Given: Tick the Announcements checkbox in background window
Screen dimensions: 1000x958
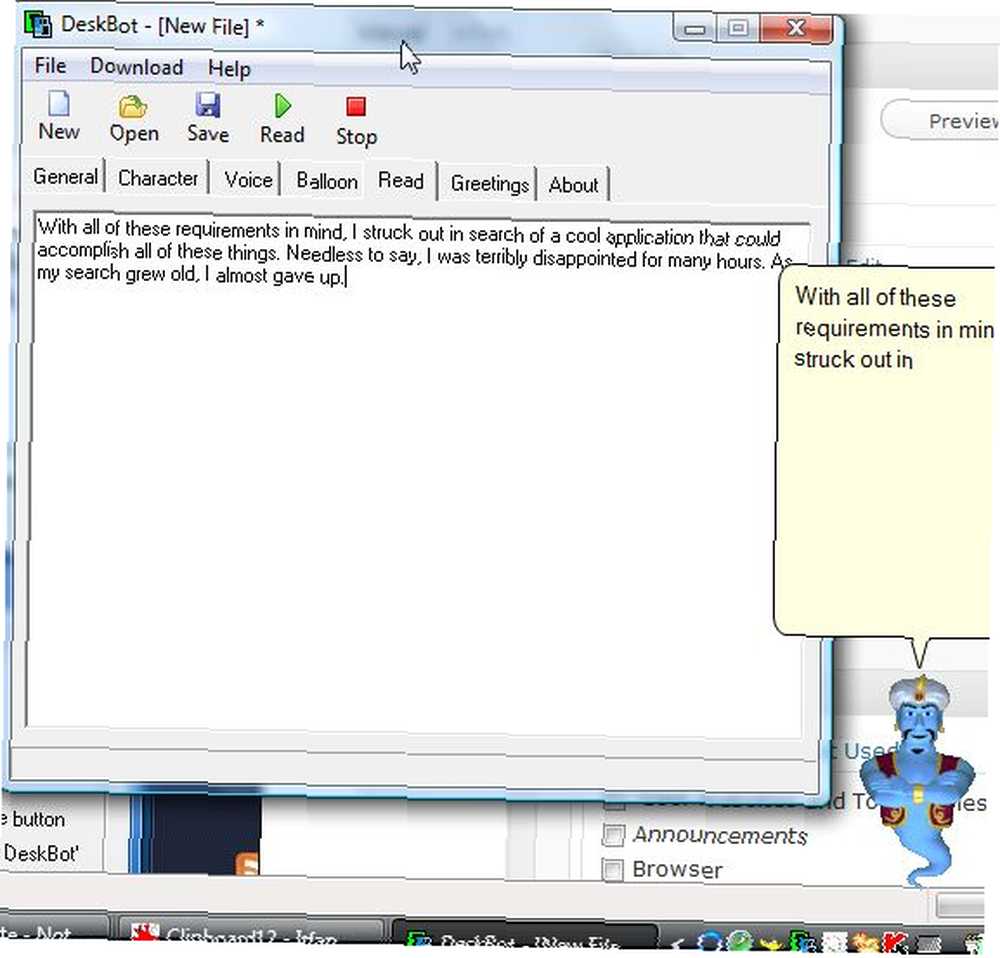Looking at the screenshot, I should (x=613, y=835).
